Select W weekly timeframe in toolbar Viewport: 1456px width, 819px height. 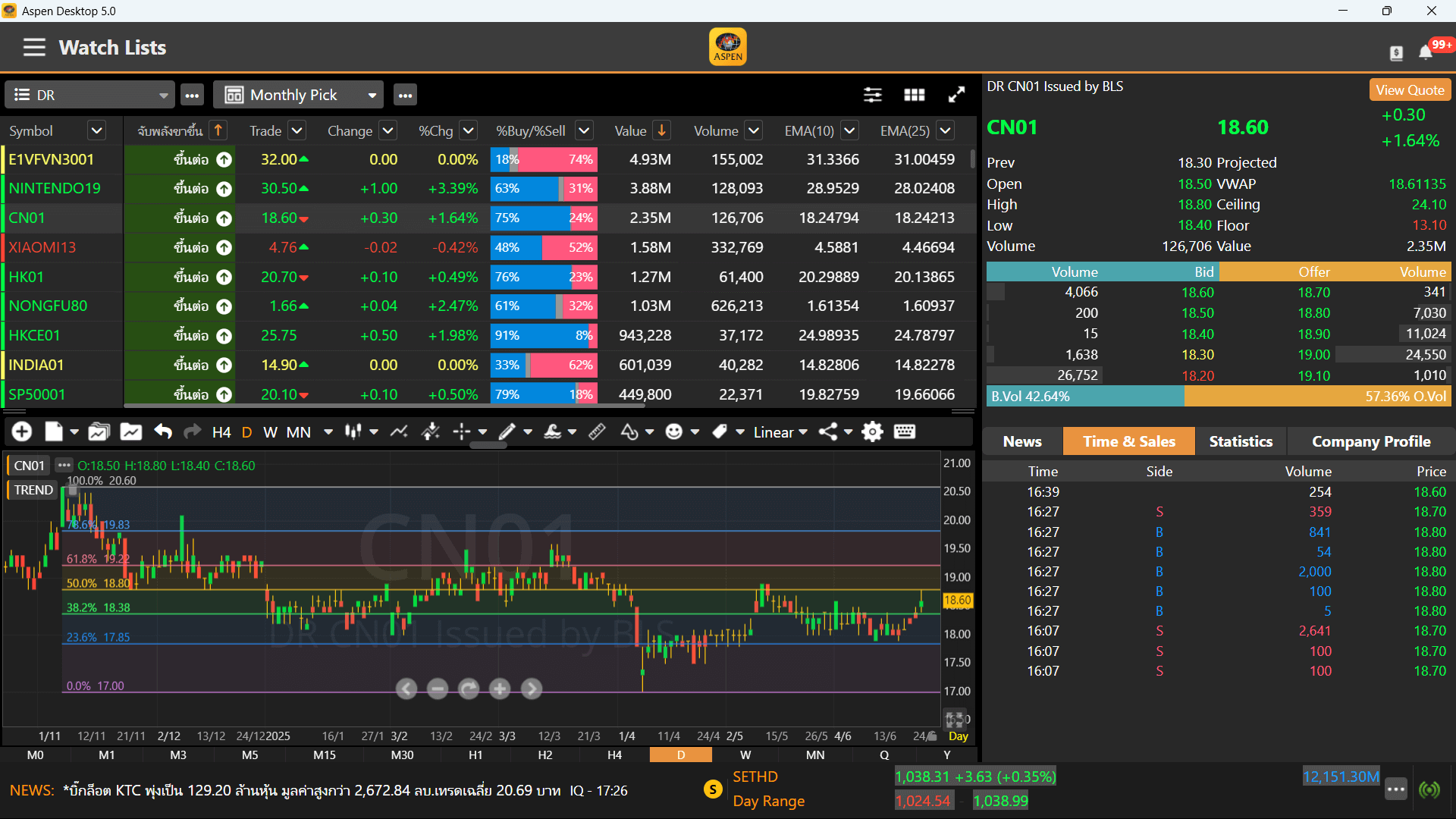point(270,432)
